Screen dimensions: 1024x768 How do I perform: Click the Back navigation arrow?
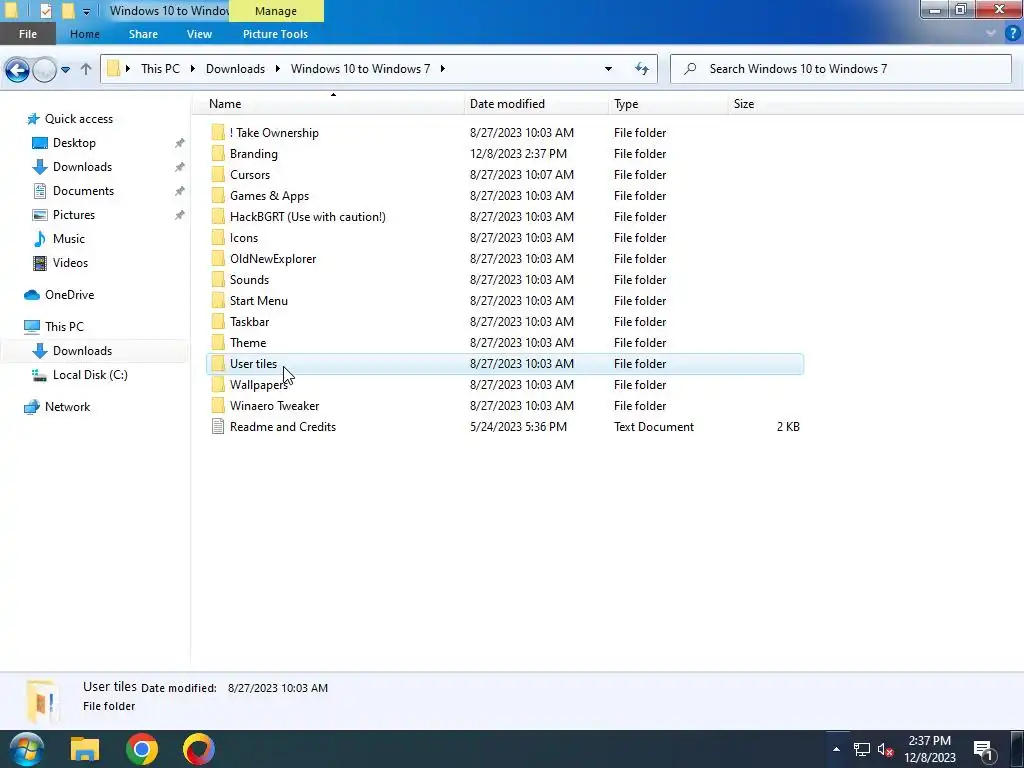coord(18,69)
